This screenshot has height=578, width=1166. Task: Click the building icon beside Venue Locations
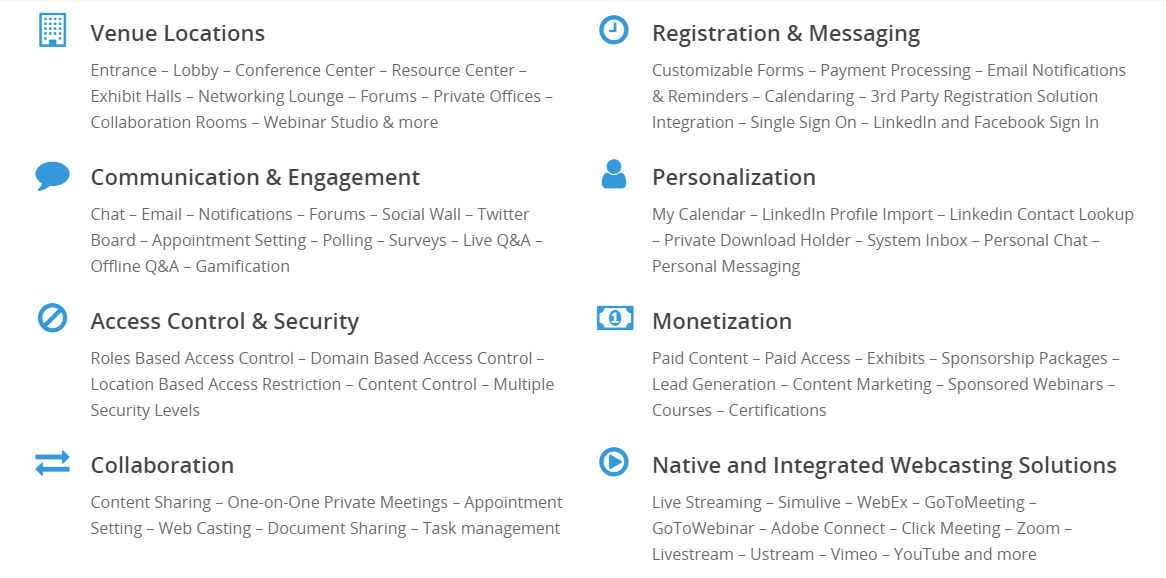coord(52,30)
